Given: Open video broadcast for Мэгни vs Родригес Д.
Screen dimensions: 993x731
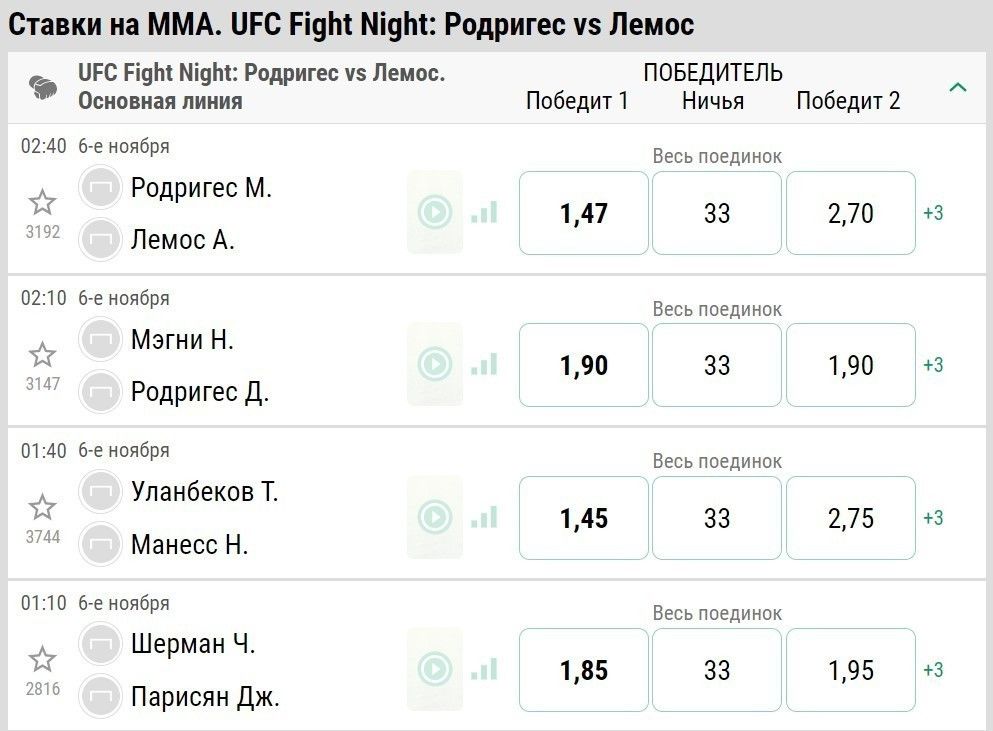Looking at the screenshot, I should (435, 364).
